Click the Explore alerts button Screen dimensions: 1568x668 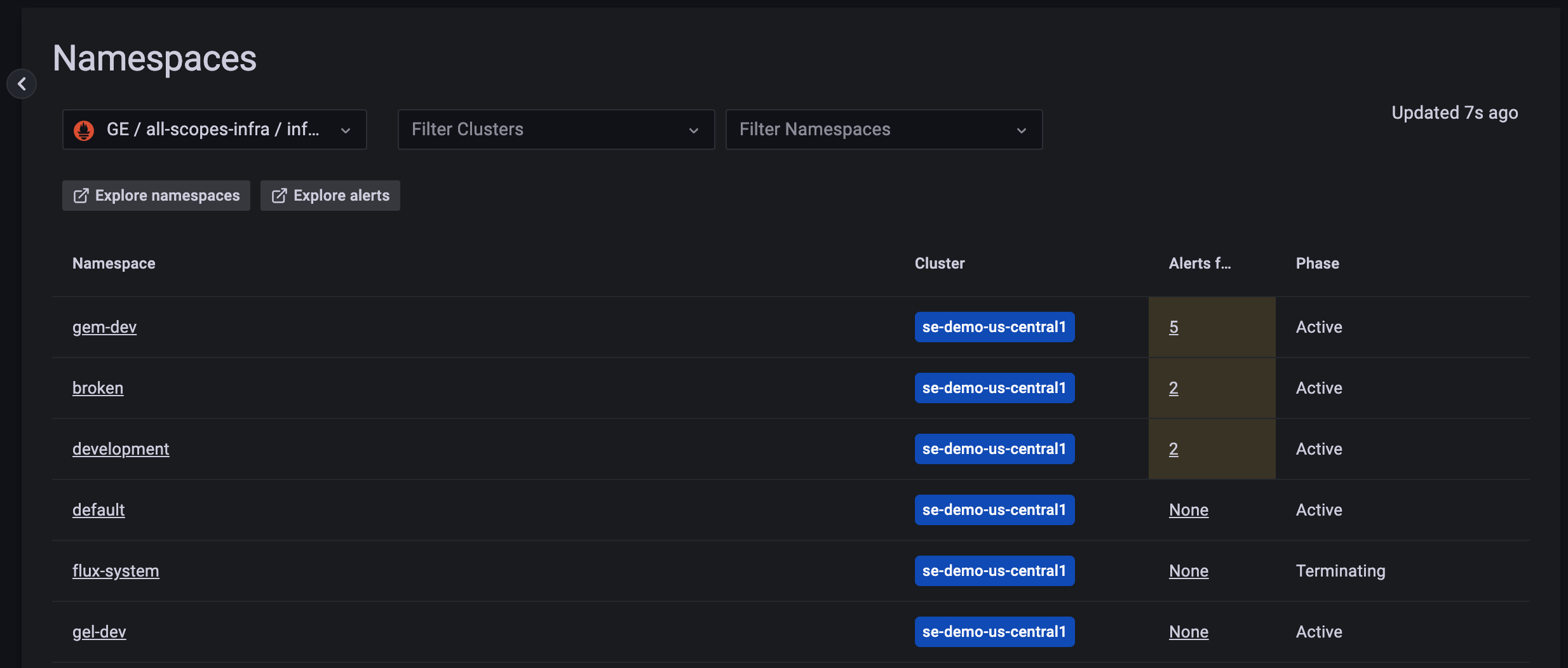(330, 196)
